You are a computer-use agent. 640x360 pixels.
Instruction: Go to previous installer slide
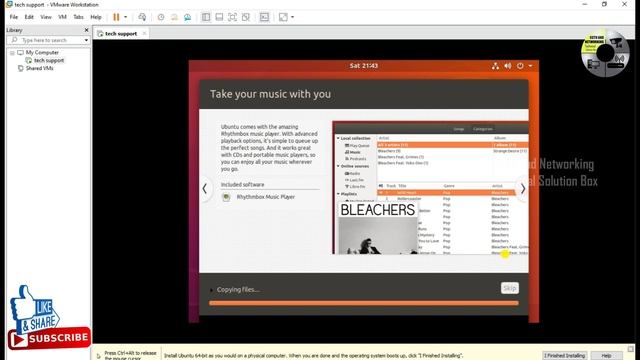click(205, 189)
